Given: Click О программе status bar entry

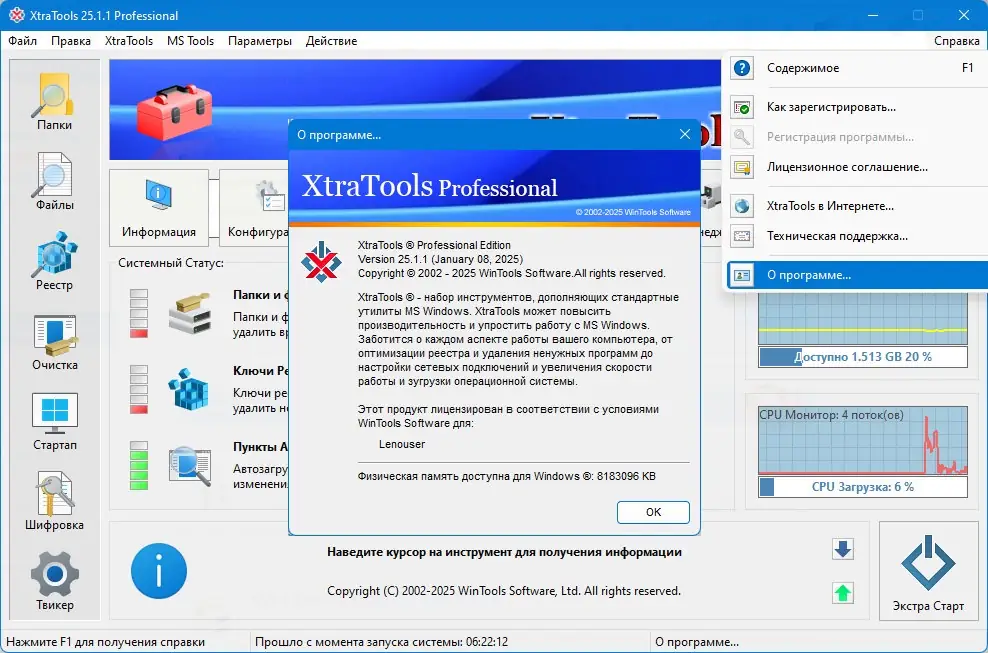Looking at the screenshot, I should [697, 642].
